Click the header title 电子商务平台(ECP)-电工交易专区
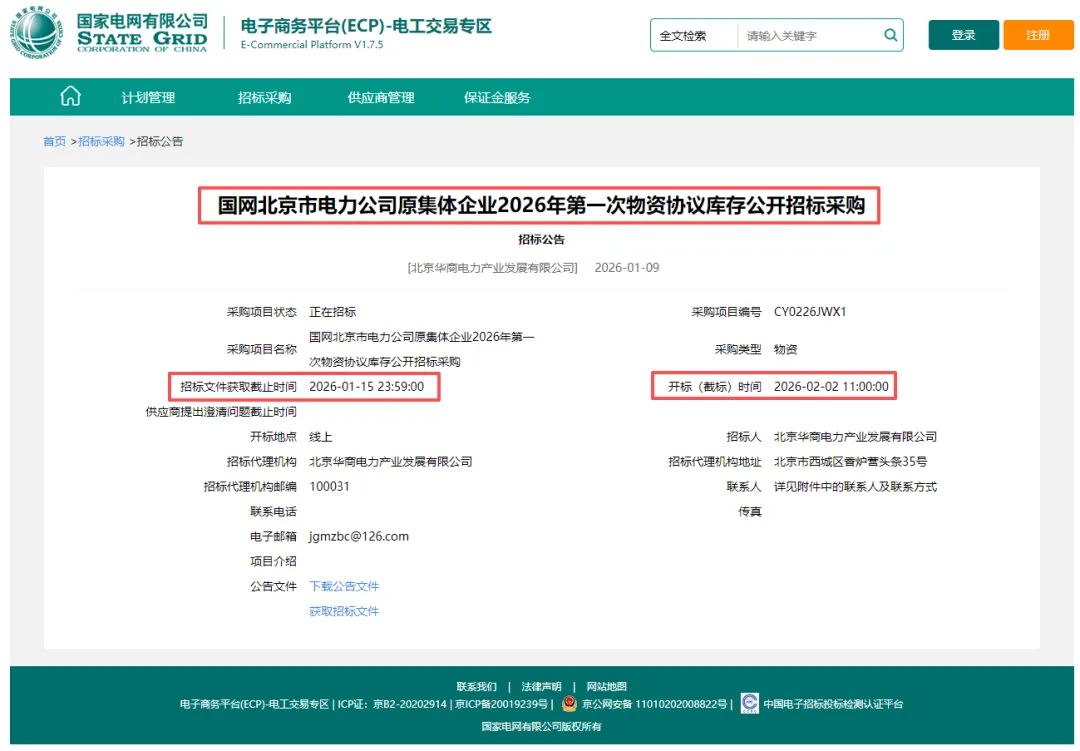This screenshot has height=751, width=1080. point(366,26)
